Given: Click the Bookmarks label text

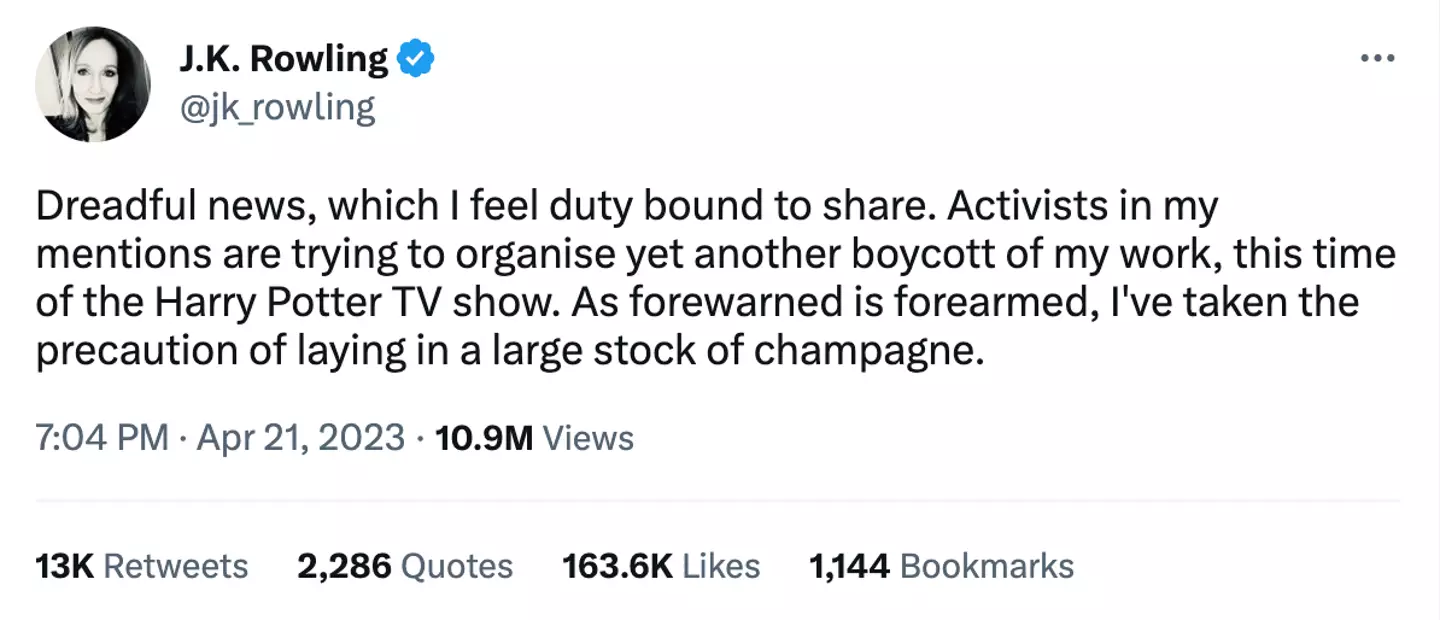Looking at the screenshot, I should click(x=987, y=566).
